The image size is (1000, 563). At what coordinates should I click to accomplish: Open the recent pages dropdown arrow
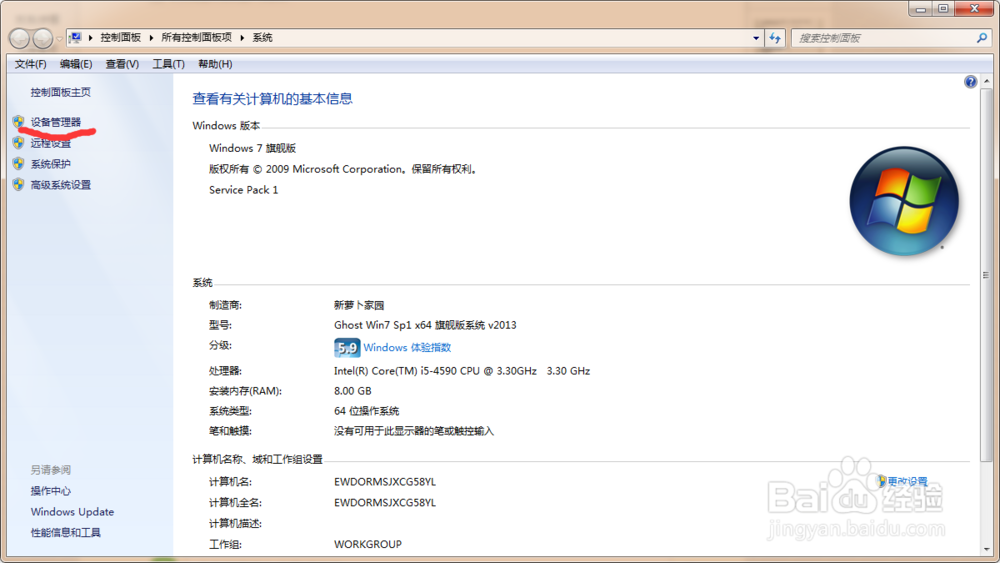(59, 38)
